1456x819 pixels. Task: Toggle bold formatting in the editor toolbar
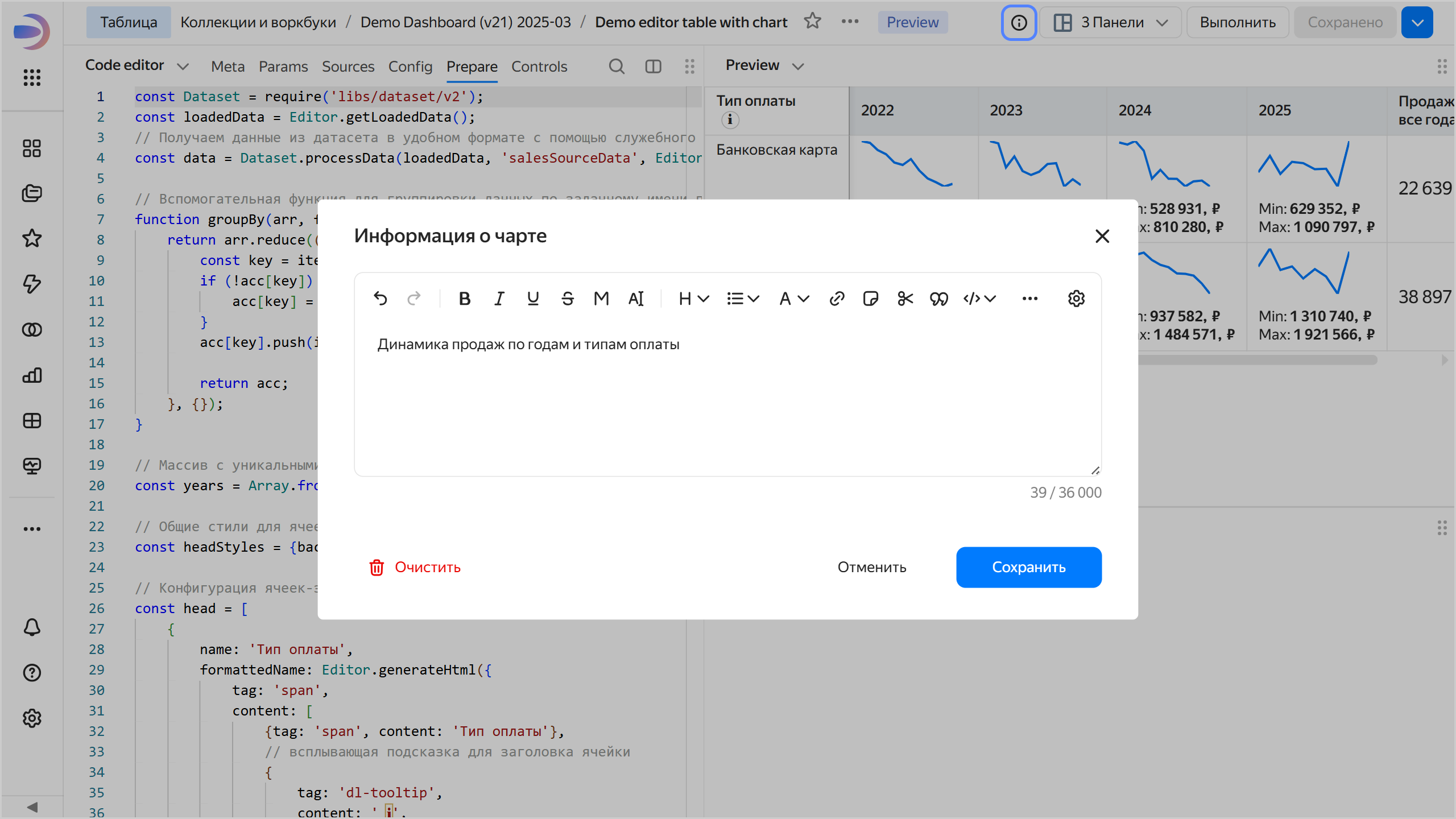[464, 299]
